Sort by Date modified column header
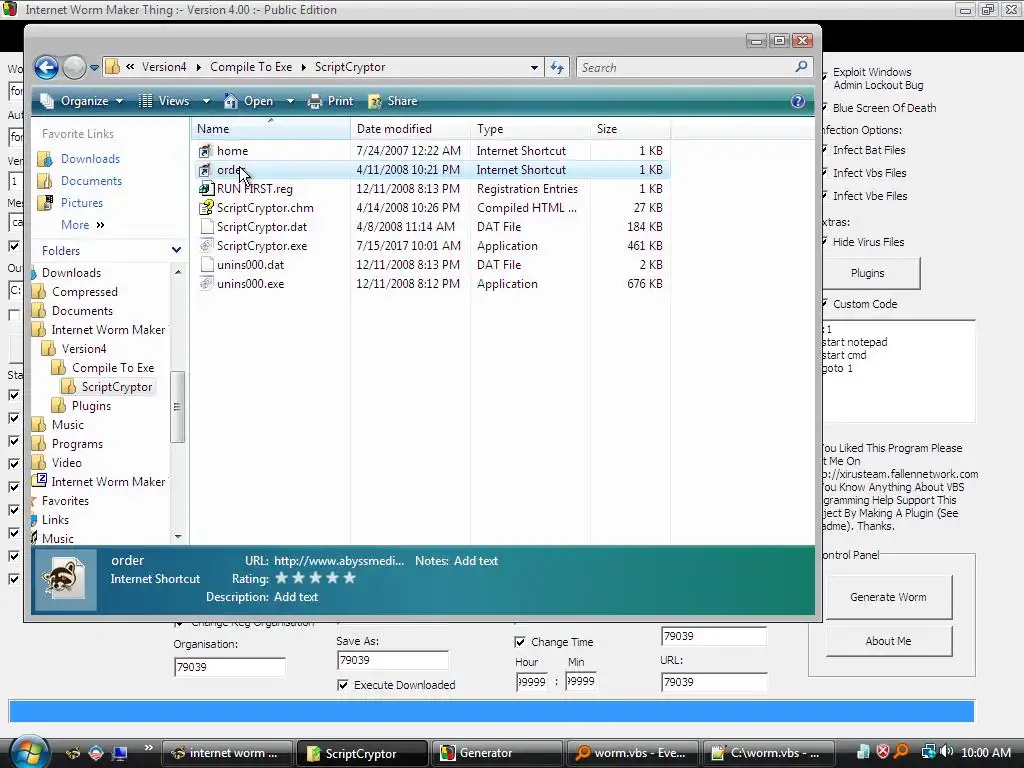This screenshot has width=1024, height=768. click(x=410, y=129)
